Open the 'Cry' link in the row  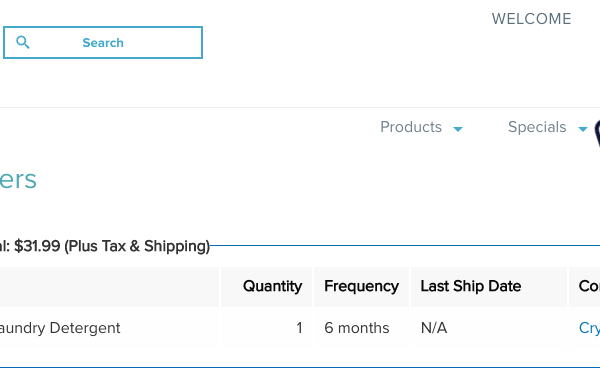[x=589, y=328]
